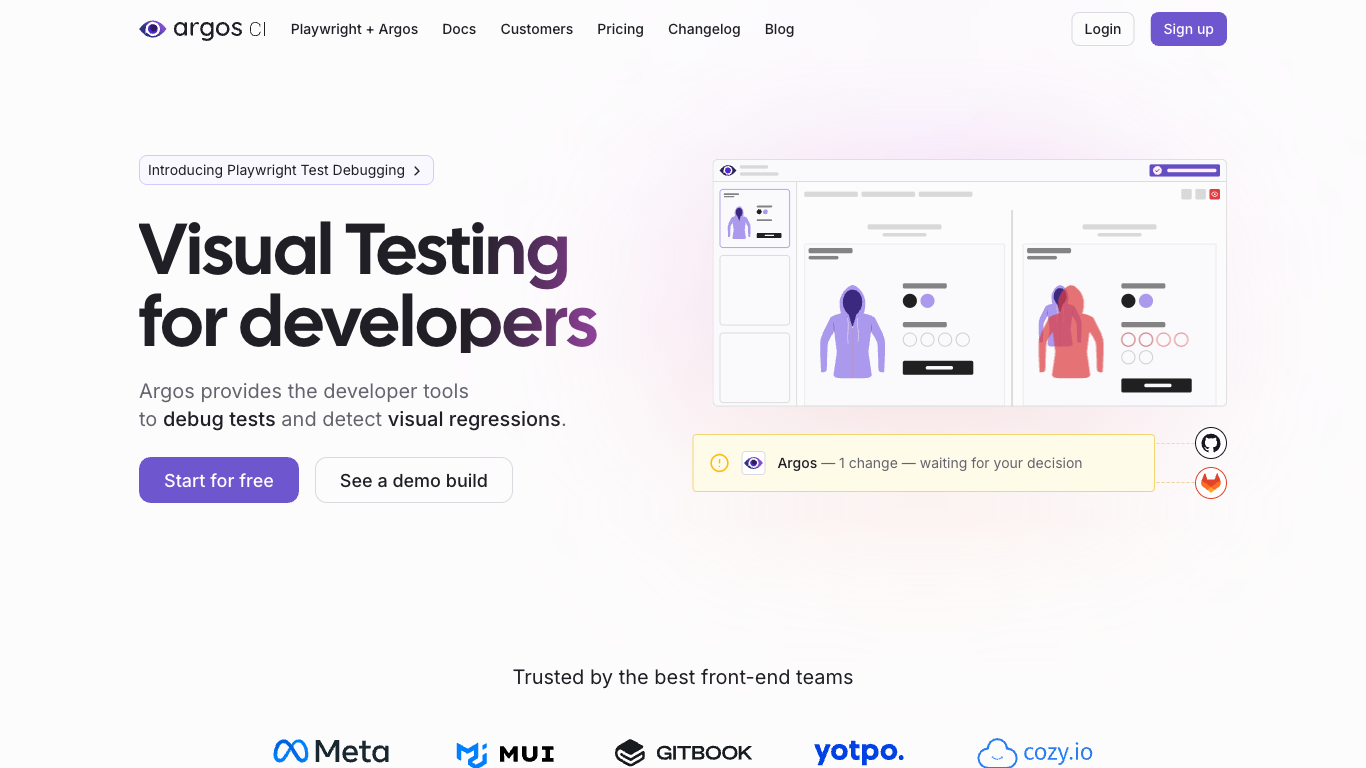This screenshot has width=1366, height=768.
Task: Click the red eye icon in the illustration toolbar
Action: [x=1215, y=194]
